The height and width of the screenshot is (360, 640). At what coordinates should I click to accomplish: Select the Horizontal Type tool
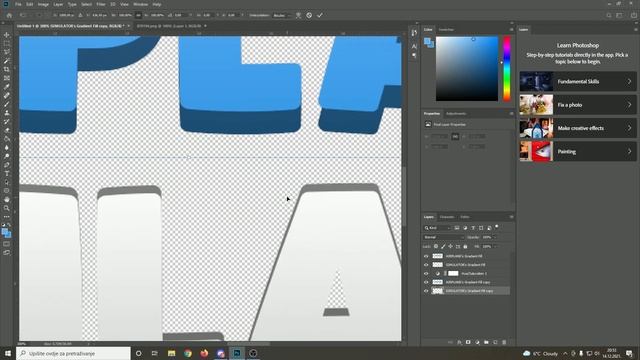pos(7,173)
